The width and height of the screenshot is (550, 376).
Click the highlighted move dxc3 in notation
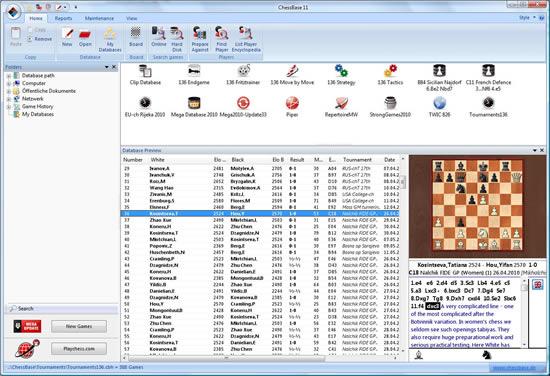[432, 306]
